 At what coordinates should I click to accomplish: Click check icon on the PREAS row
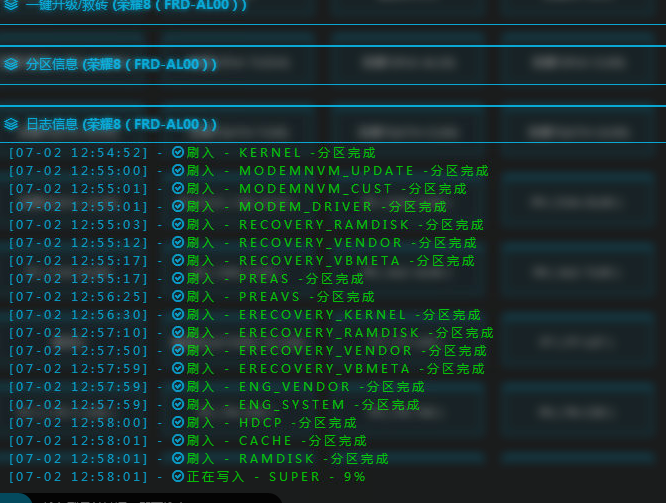(178, 278)
